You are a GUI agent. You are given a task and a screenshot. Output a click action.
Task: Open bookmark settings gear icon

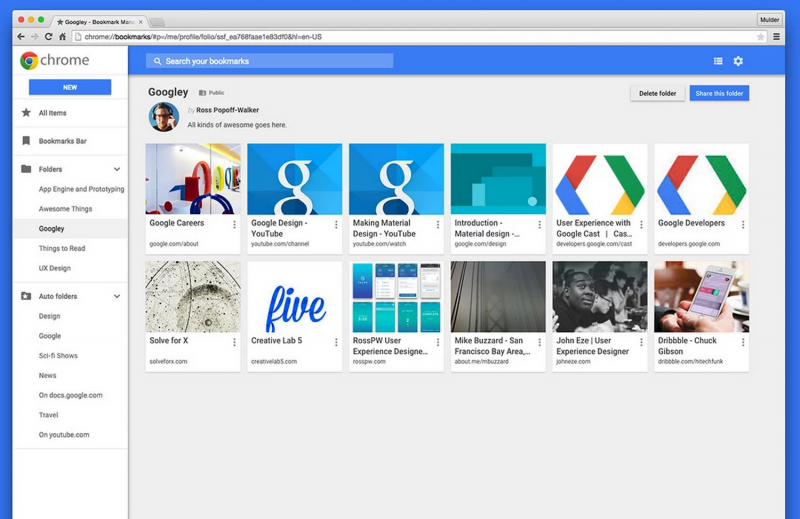(738, 61)
